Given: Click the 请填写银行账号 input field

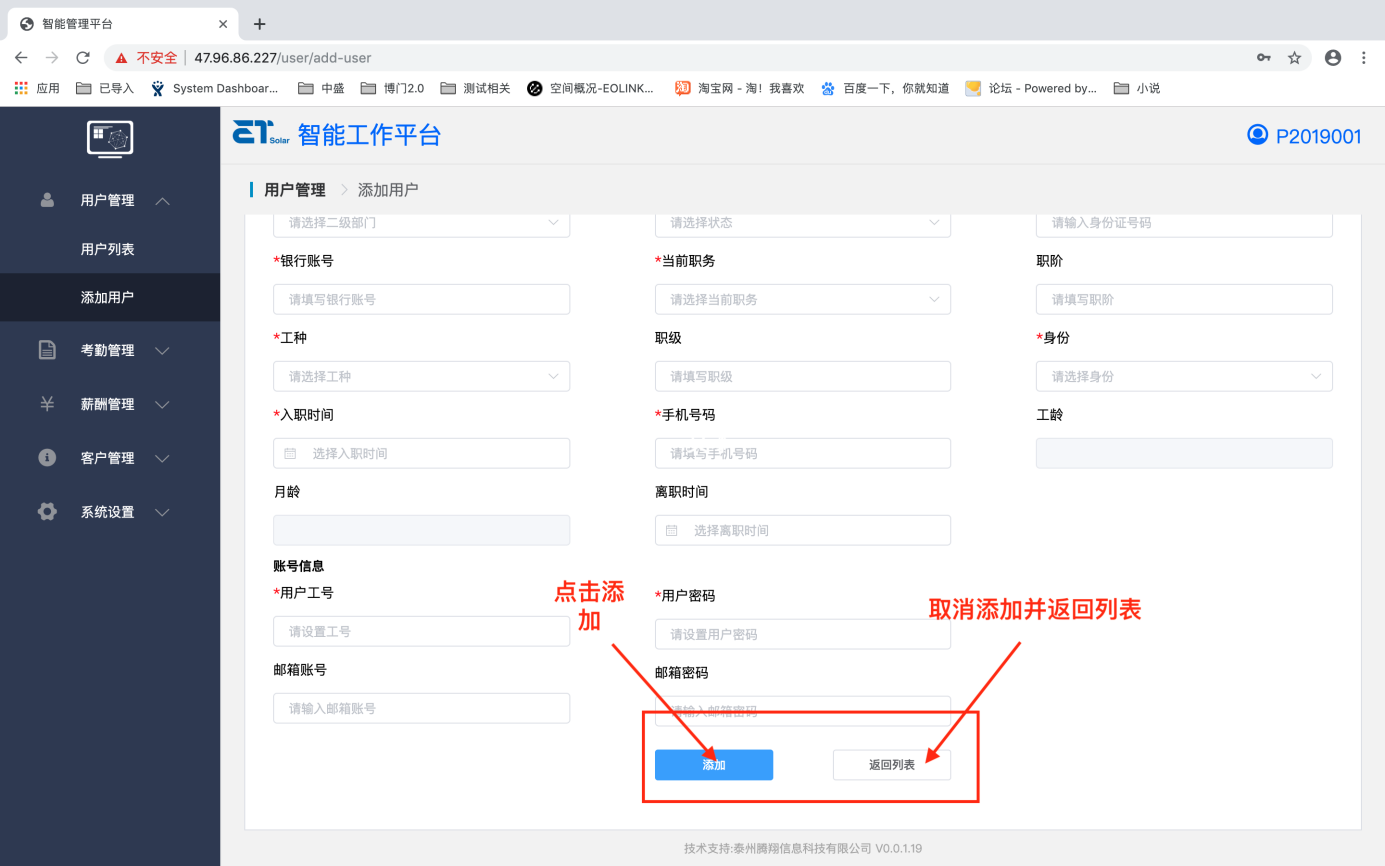Looking at the screenshot, I should coord(421,299).
